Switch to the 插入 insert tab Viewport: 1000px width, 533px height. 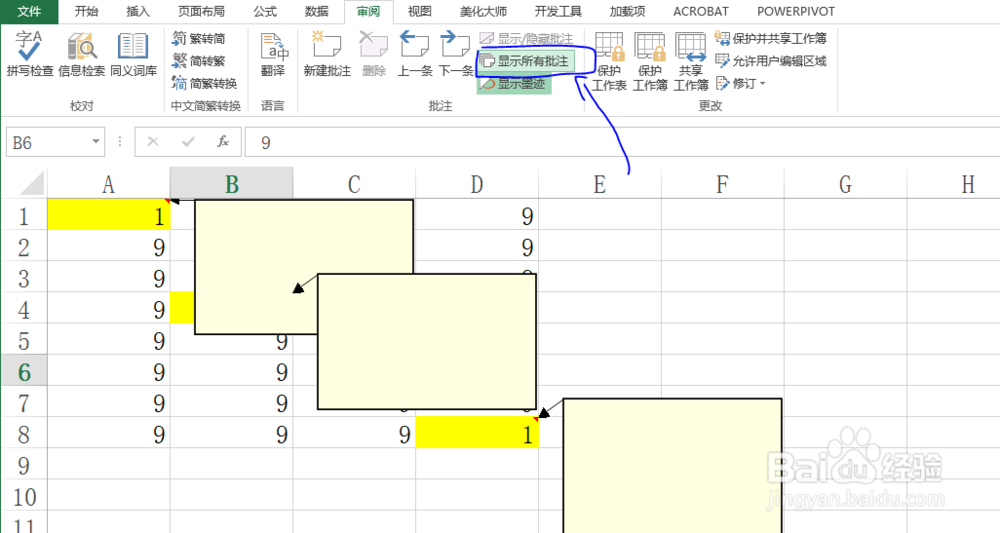coord(138,11)
